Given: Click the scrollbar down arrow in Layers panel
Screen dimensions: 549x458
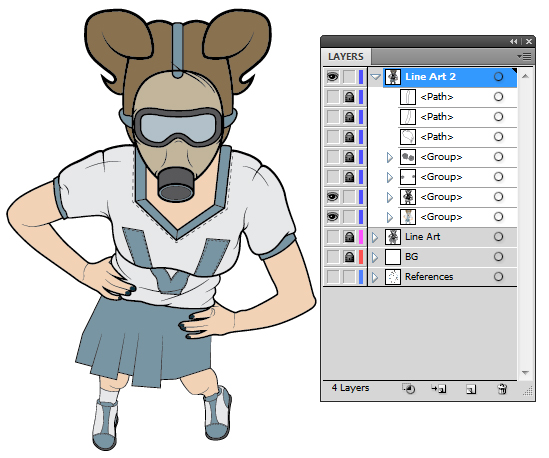Looking at the screenshot, I should point(525,373).
